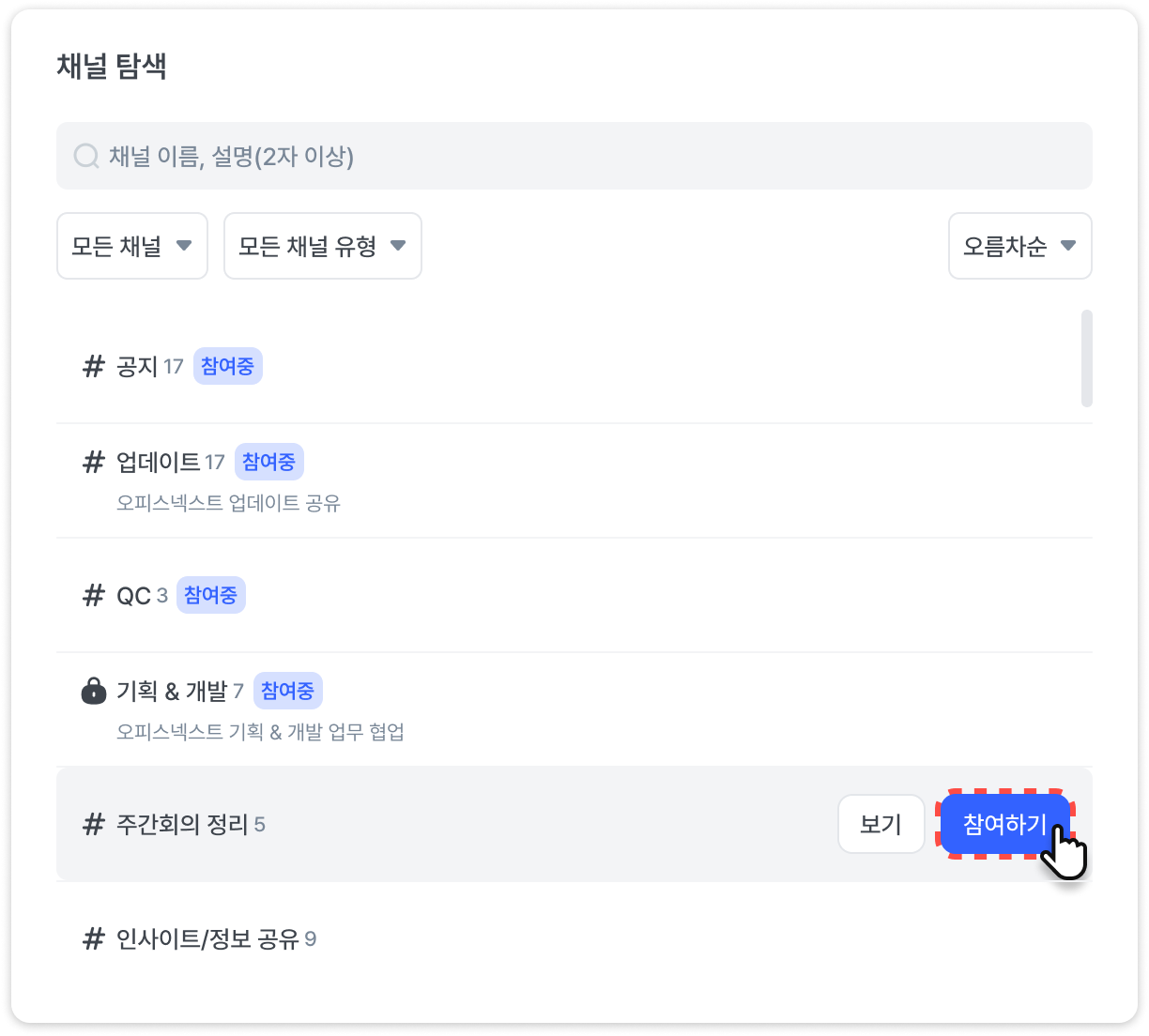Click the hash icon beside QC

click(93, 595)
